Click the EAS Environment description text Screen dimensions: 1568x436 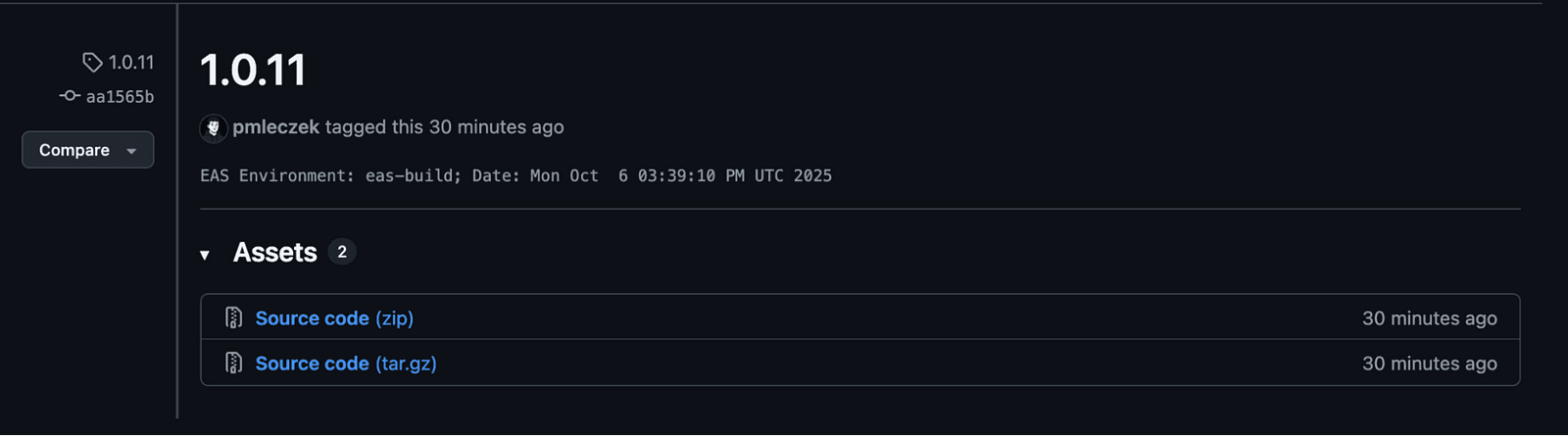515,176
